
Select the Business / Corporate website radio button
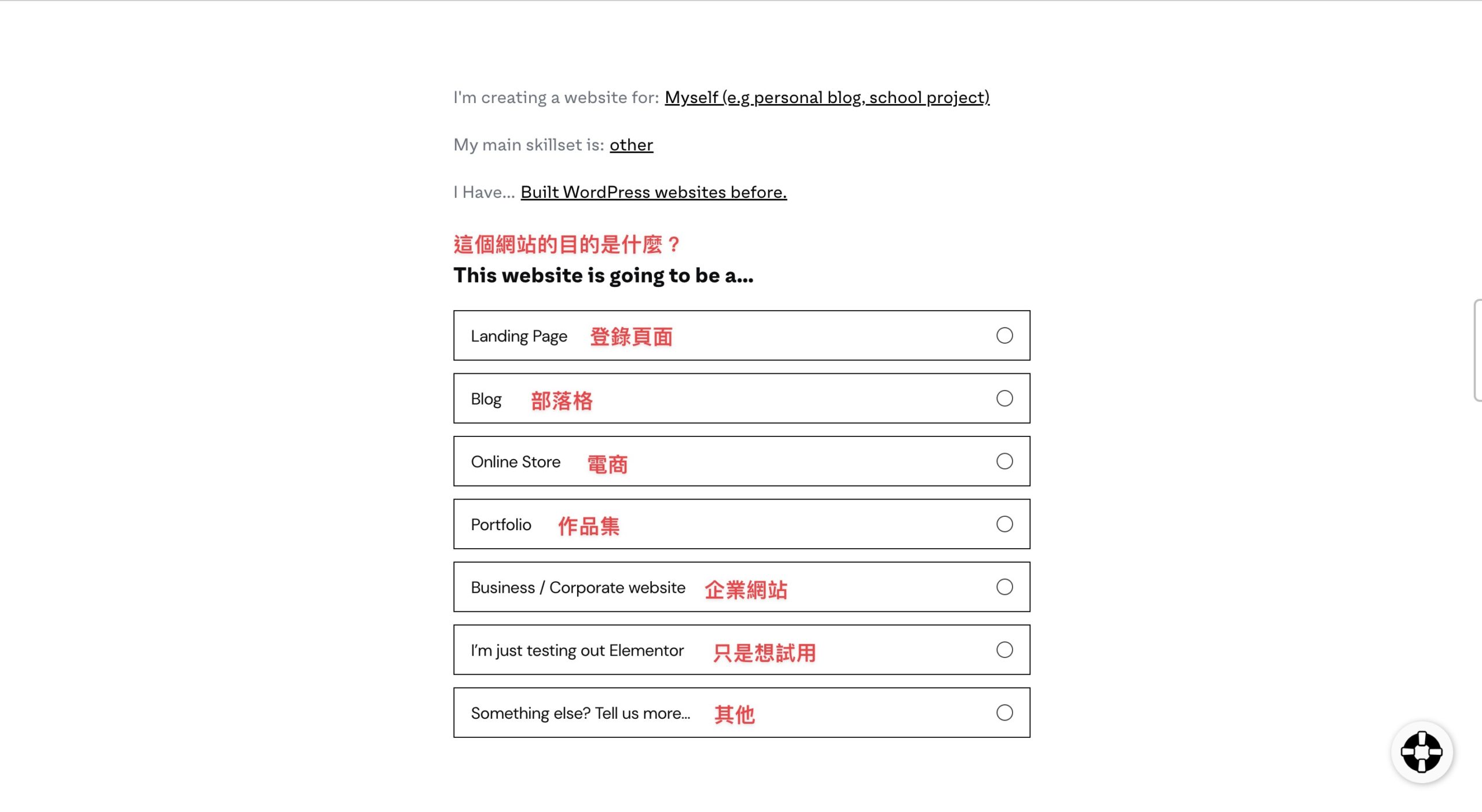[1004, 587]
